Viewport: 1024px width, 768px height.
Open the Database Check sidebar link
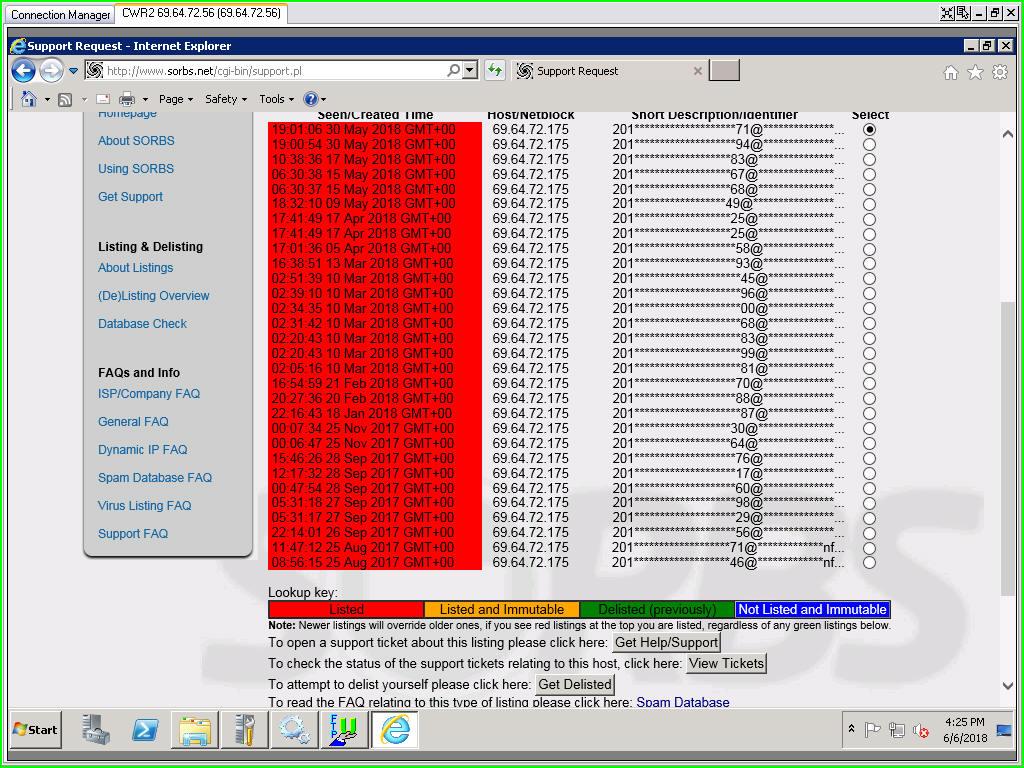142,324
